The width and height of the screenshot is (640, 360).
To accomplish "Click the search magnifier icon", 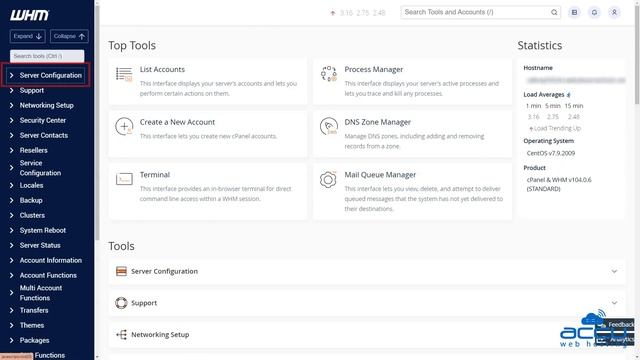I will (x=554, y=12).
